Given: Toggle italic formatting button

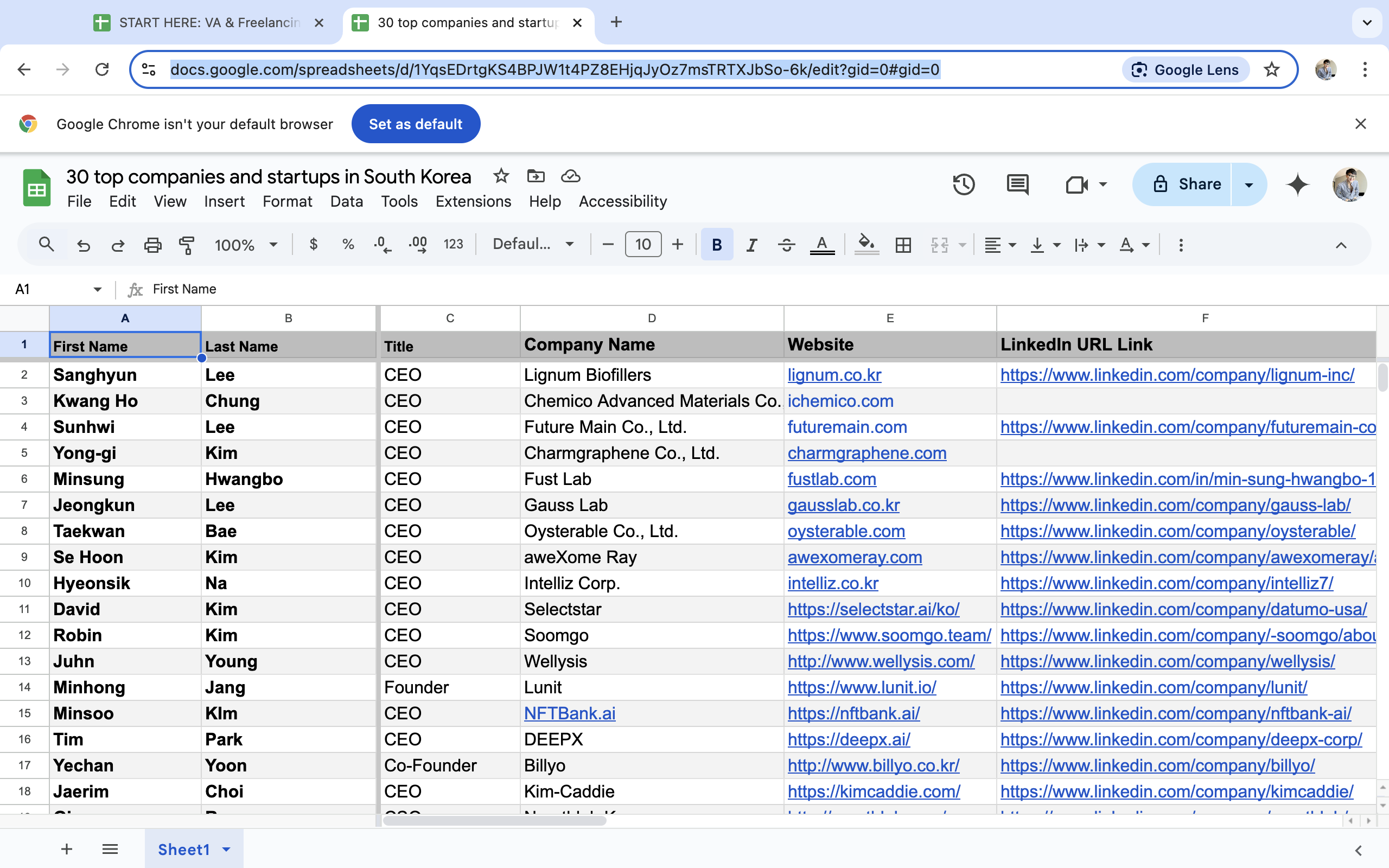Looking at the screenshot, I should click(x=751, y=245).
